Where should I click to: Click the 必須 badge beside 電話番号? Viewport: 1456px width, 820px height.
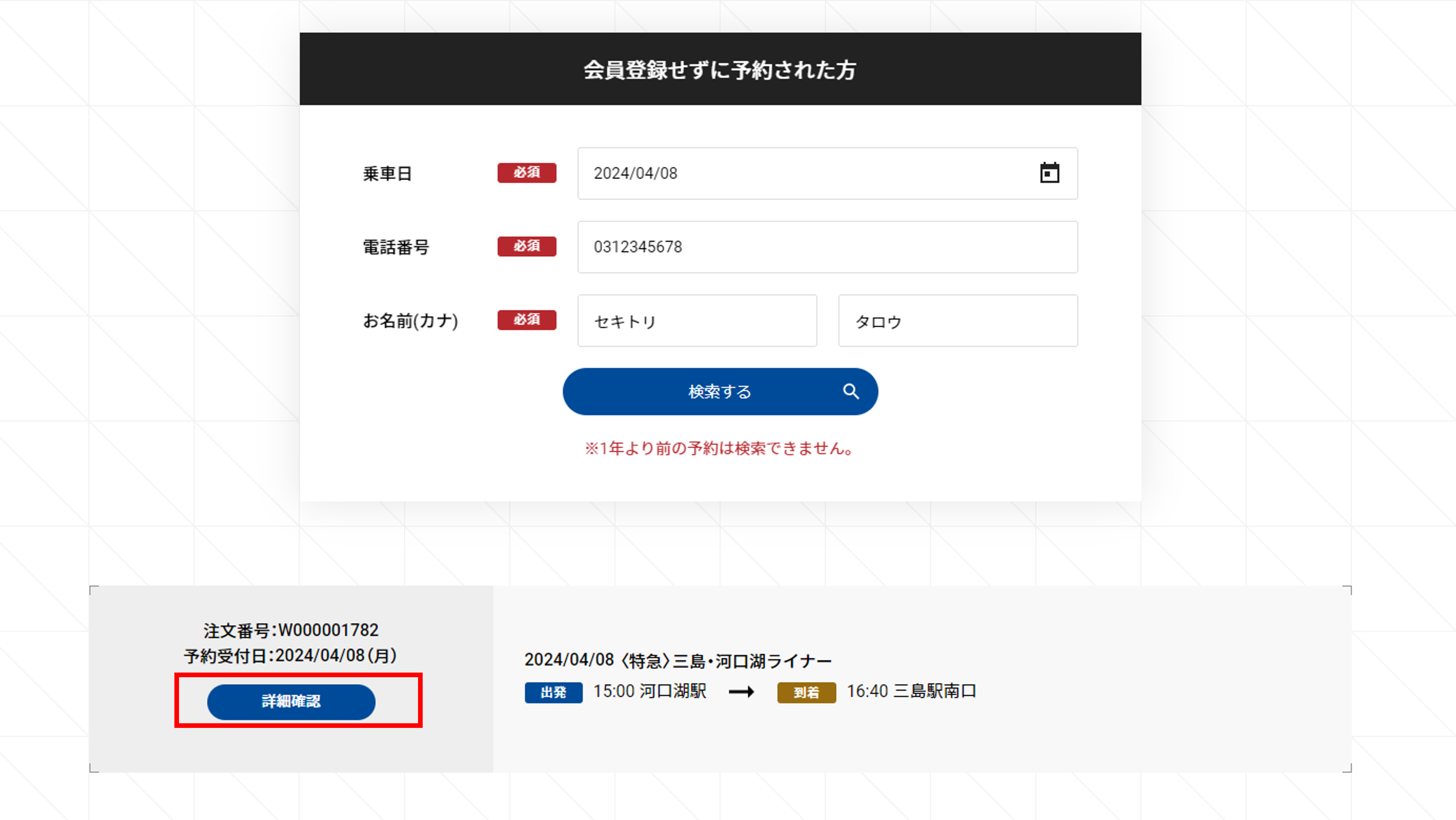click(x=526, y=246)
